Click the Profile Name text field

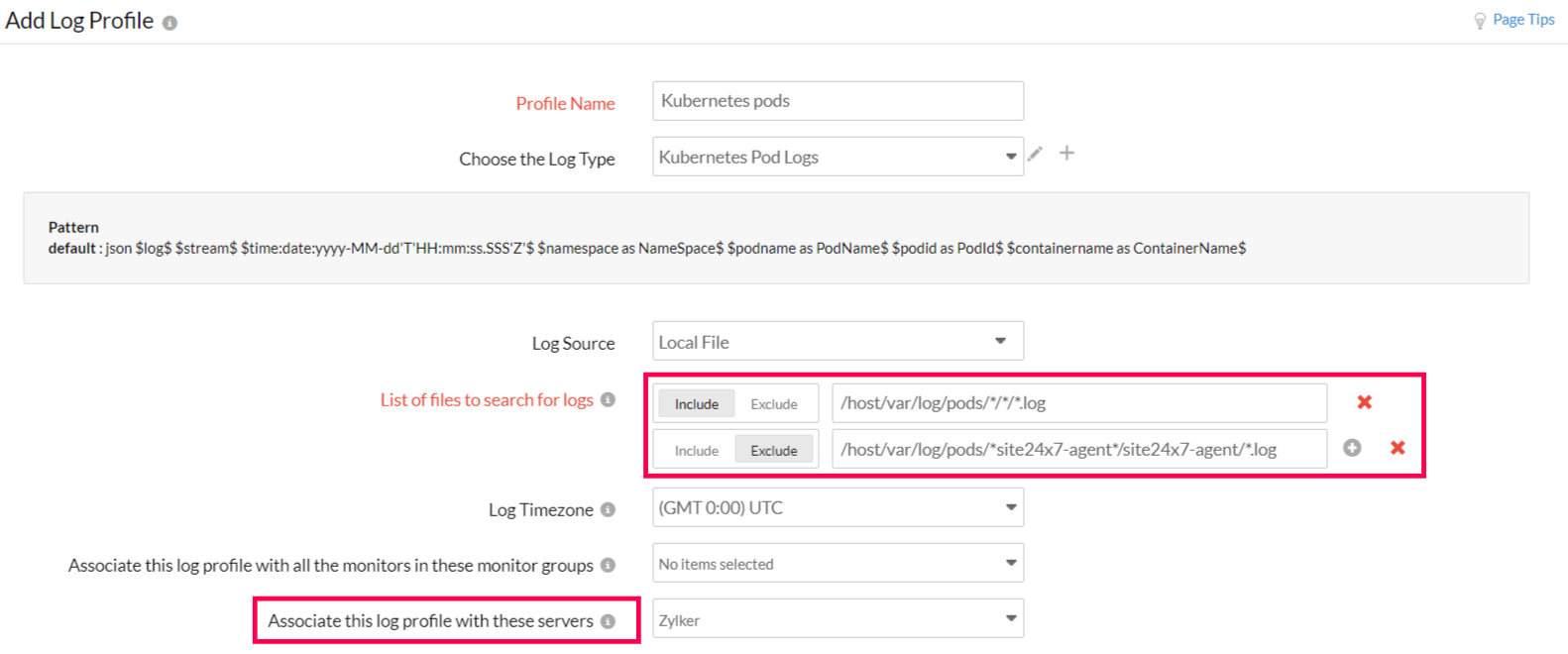837,101
